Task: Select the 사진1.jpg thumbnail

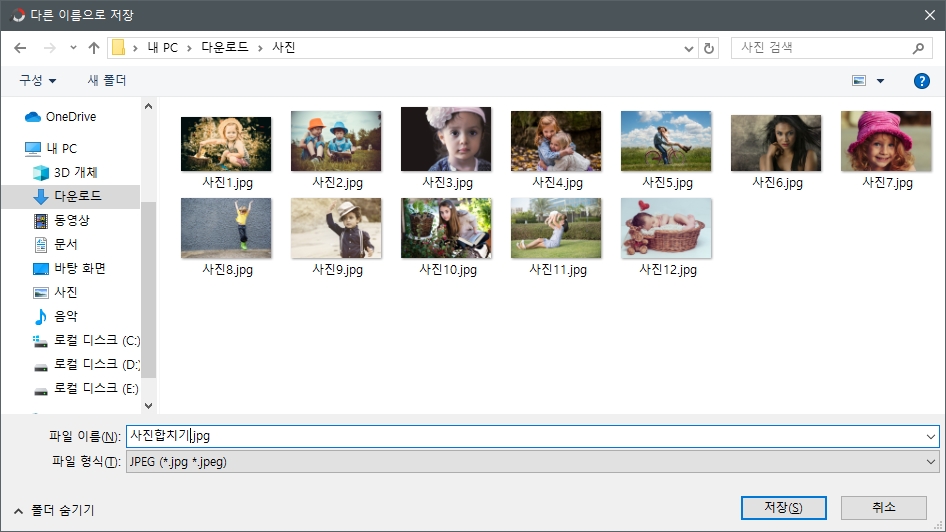Action: click(226, 144)
